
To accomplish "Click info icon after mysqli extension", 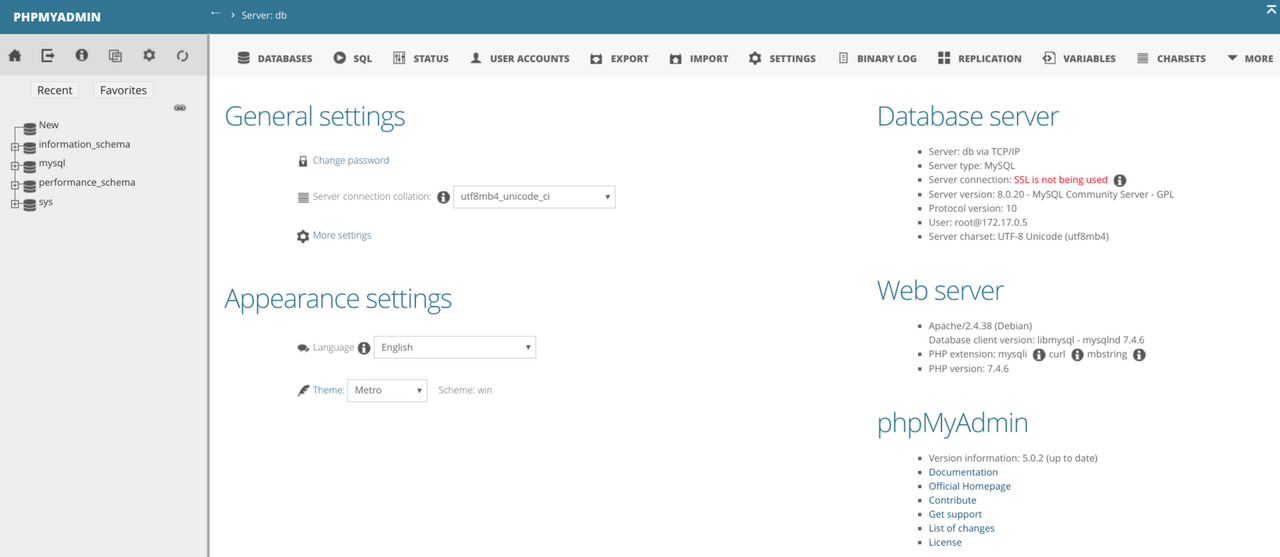I will coord(1039,355).
